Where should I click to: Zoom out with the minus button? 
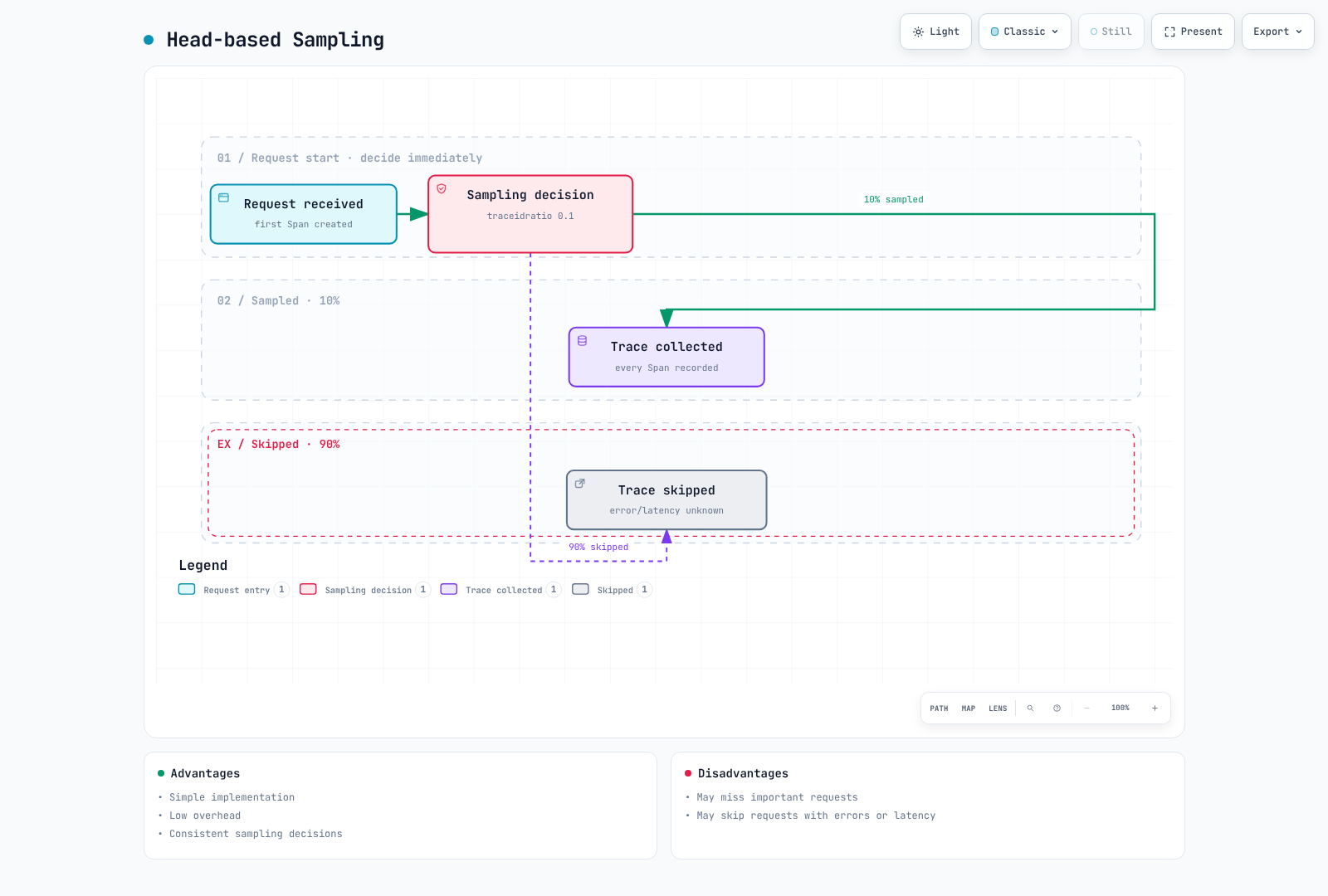pos(1086,709)
